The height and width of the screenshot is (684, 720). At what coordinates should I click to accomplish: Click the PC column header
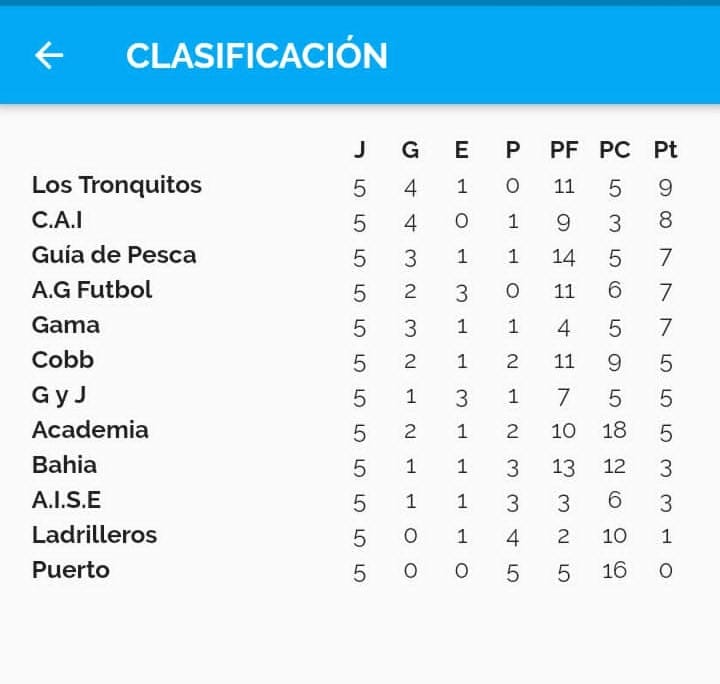[615, 150]
